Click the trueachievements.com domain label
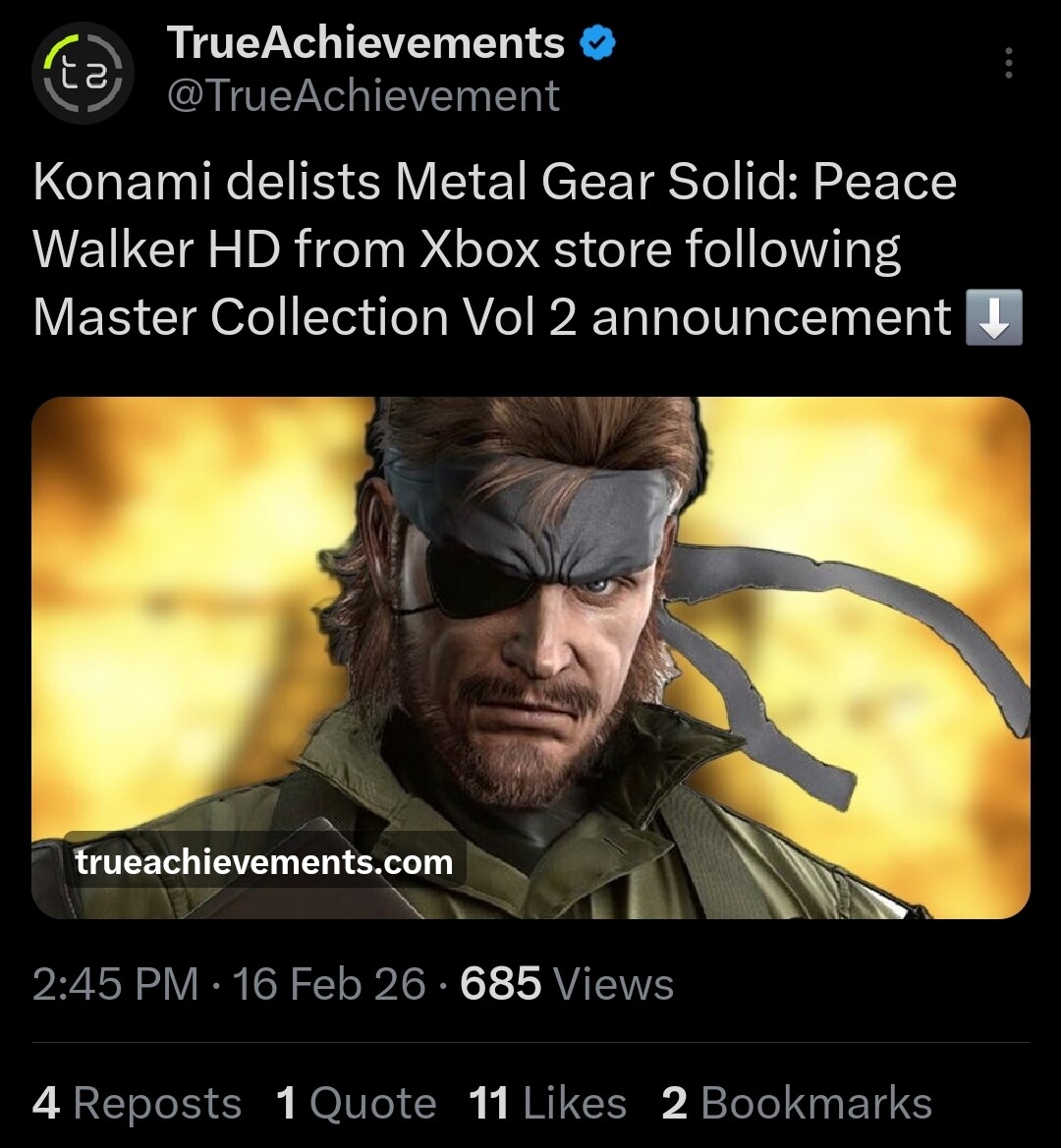This screenshot has height=1148, width=1061. tap(263, 862)
